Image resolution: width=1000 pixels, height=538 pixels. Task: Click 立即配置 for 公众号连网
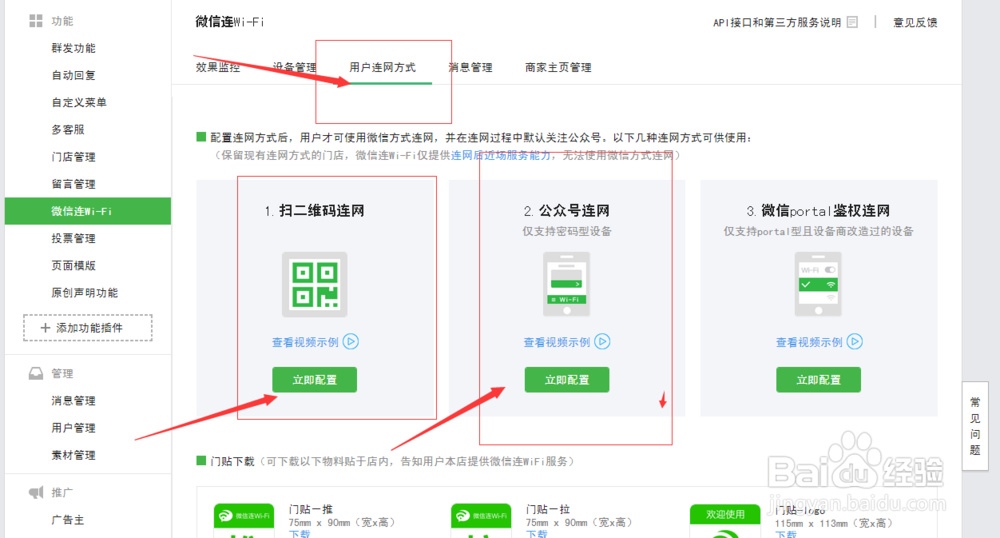coord(567,380)
